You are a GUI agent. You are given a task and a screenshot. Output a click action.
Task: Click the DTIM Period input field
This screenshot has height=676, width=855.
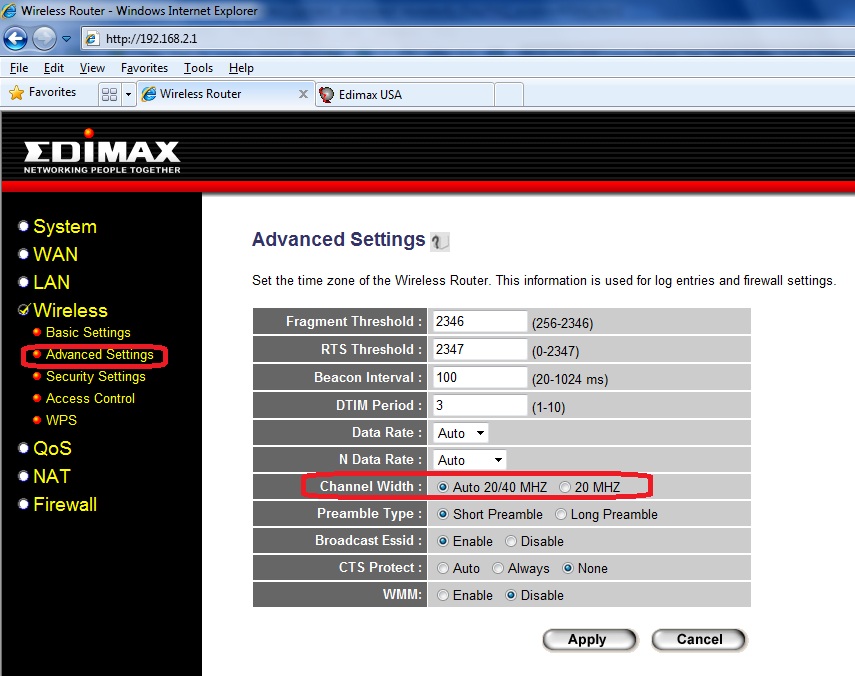click(x=479, y=405)
